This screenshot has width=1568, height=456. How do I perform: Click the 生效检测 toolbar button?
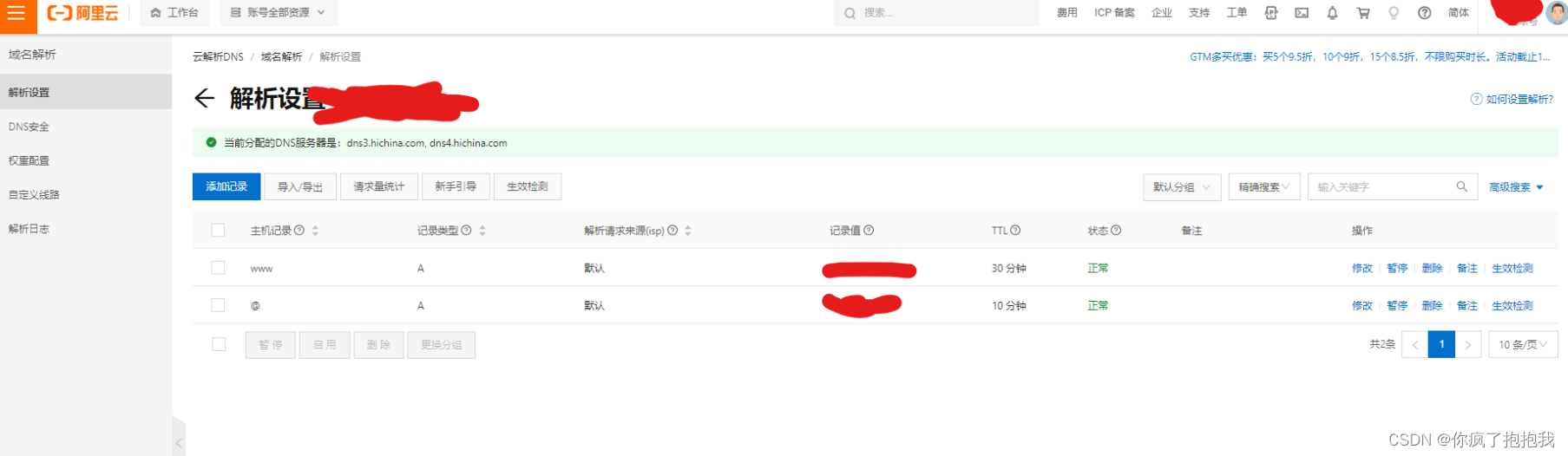pos(528,186)
